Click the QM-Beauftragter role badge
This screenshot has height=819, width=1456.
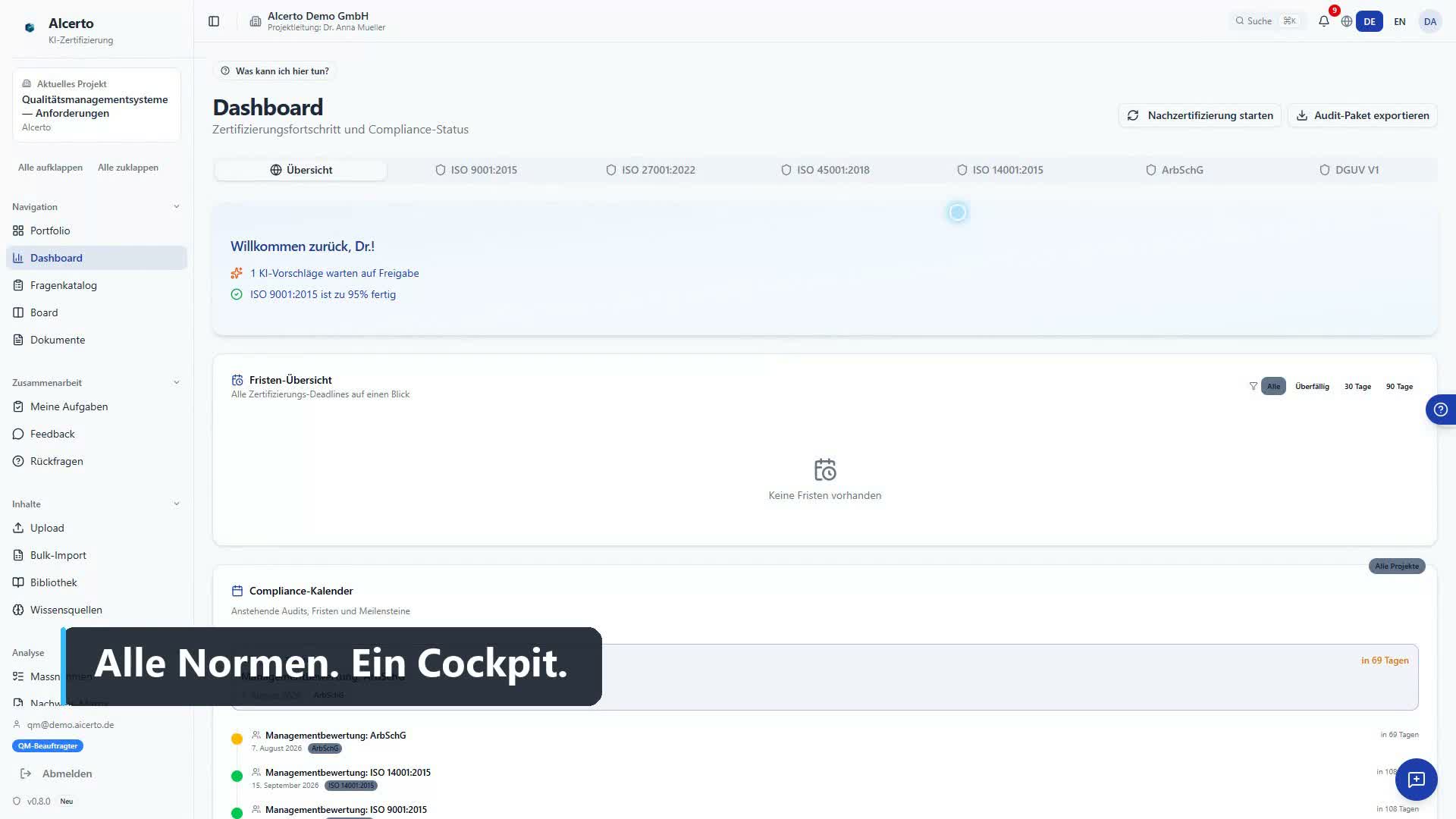(48, 746)
